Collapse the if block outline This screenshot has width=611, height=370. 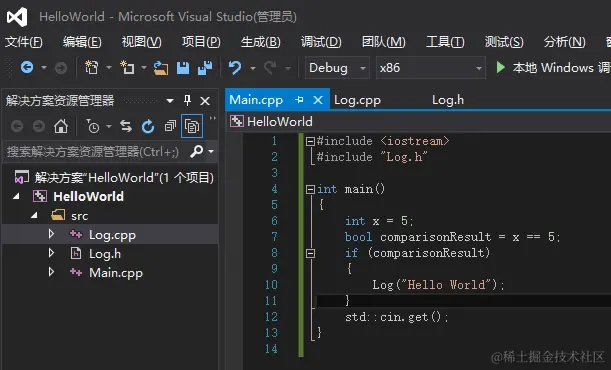(310, 253)
